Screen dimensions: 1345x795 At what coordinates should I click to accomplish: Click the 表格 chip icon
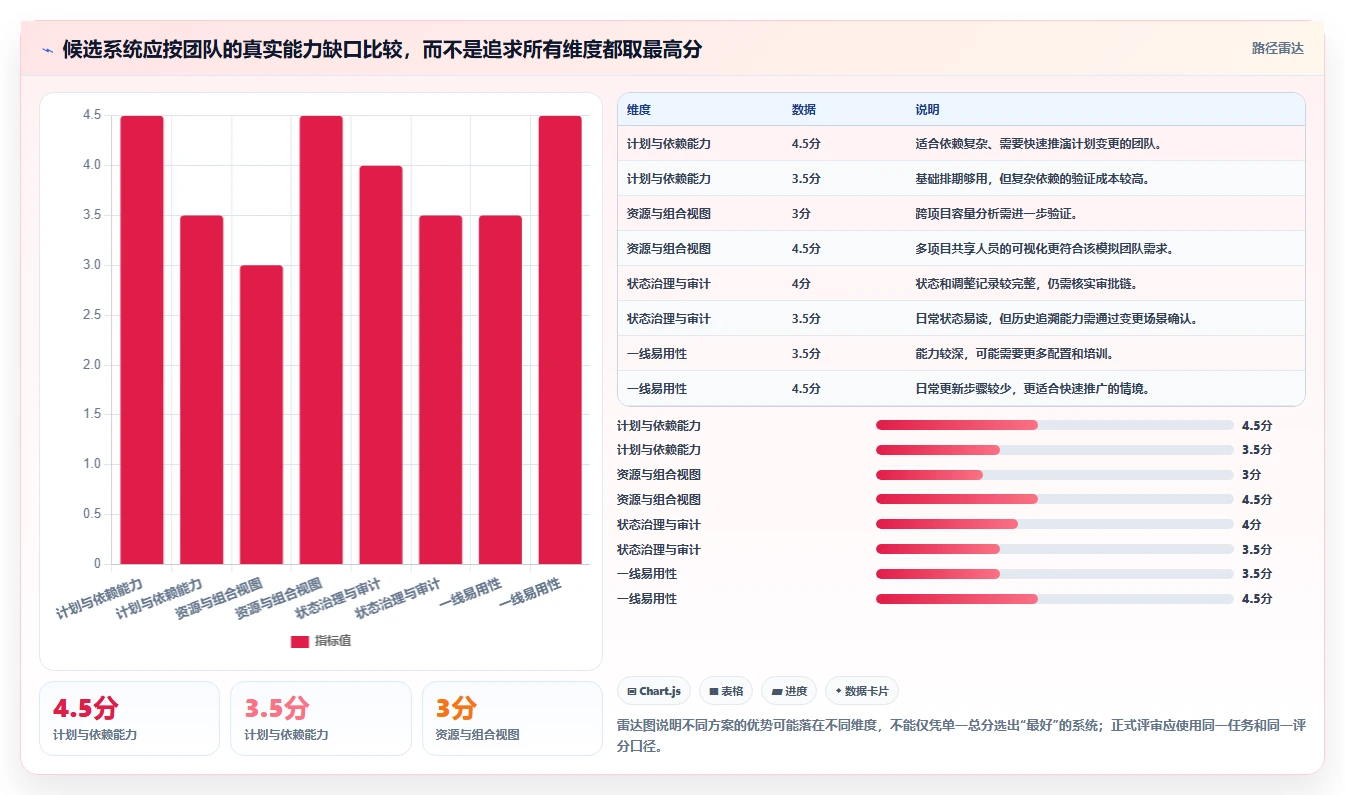(714, 691)
